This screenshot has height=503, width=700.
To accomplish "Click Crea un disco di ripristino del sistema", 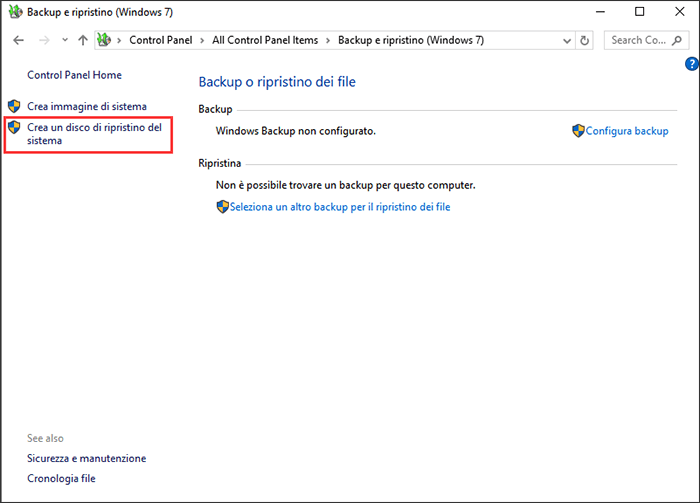I will coord(94,134).
